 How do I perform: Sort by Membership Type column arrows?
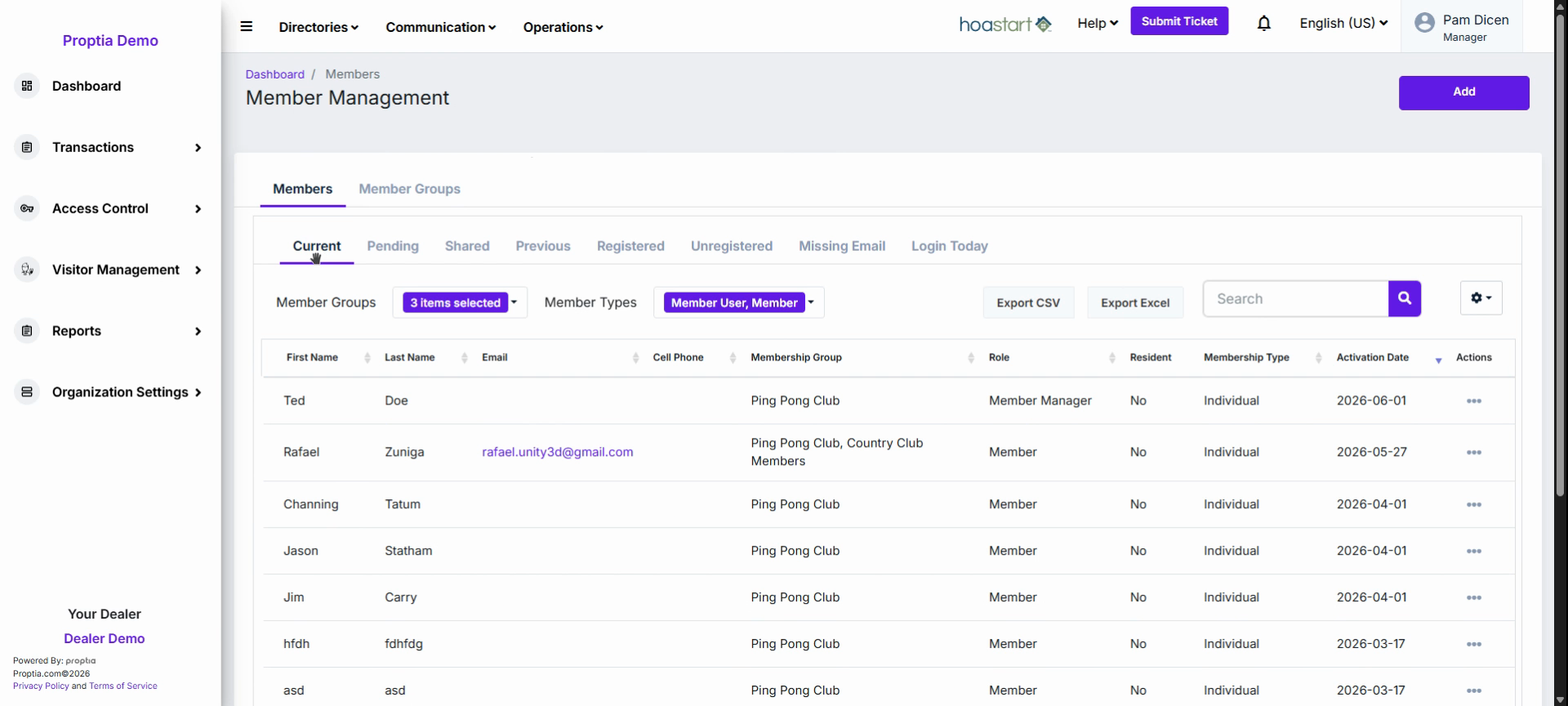1318,358
